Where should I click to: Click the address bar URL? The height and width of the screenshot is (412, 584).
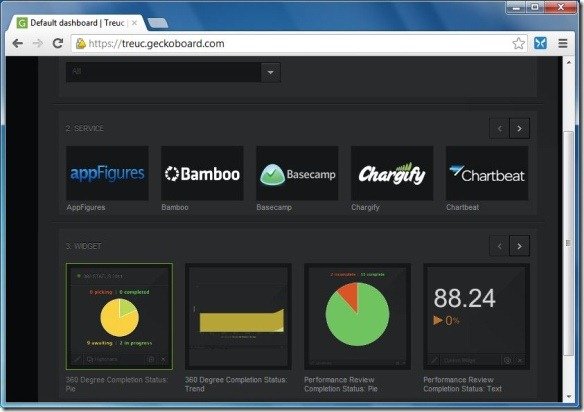pos(156,44)
